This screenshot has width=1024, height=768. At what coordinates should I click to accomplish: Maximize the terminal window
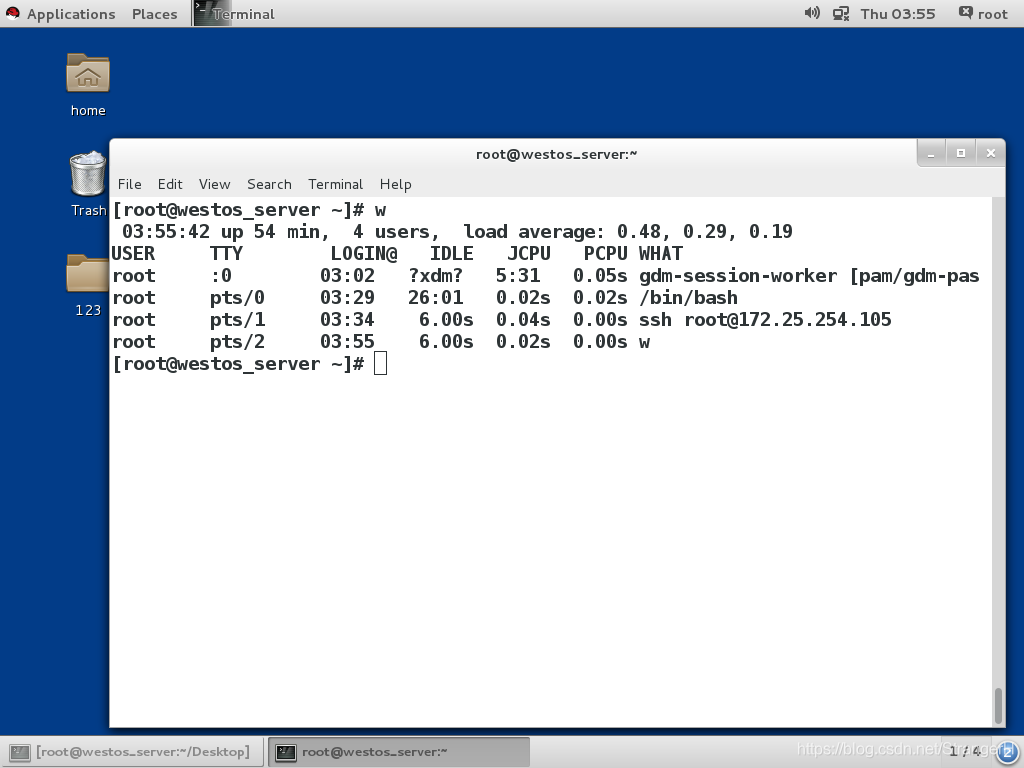click(960, 153)
